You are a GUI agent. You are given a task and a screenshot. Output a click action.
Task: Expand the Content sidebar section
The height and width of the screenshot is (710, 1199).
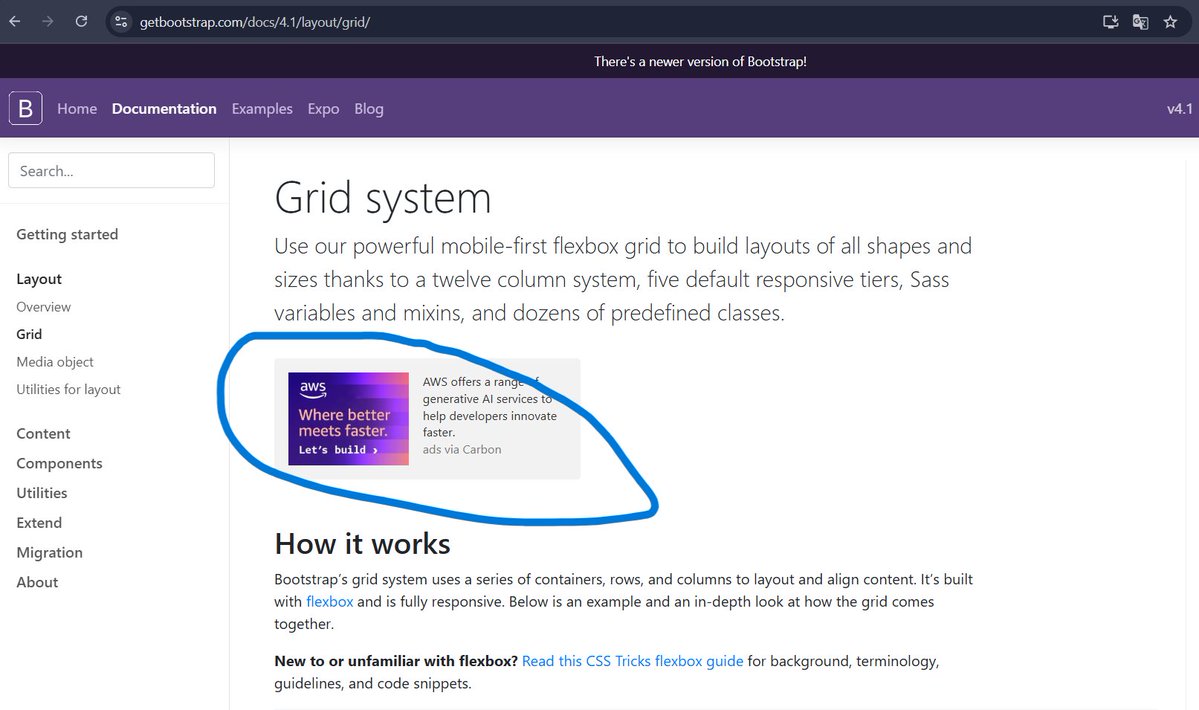pos(43,433)
